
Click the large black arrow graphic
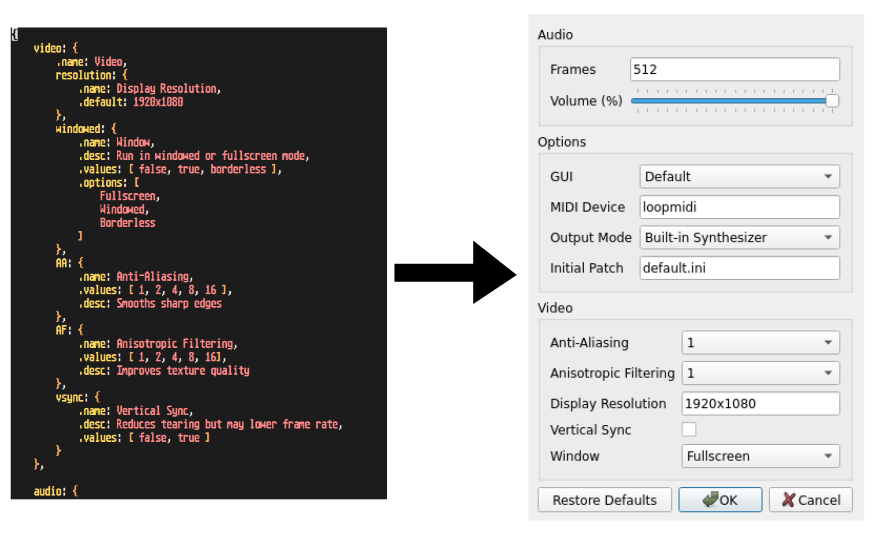tap(454, 272)
